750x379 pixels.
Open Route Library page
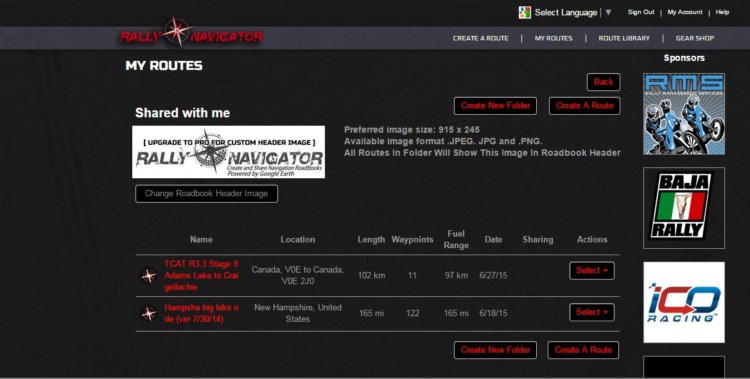tap(624, 38)
